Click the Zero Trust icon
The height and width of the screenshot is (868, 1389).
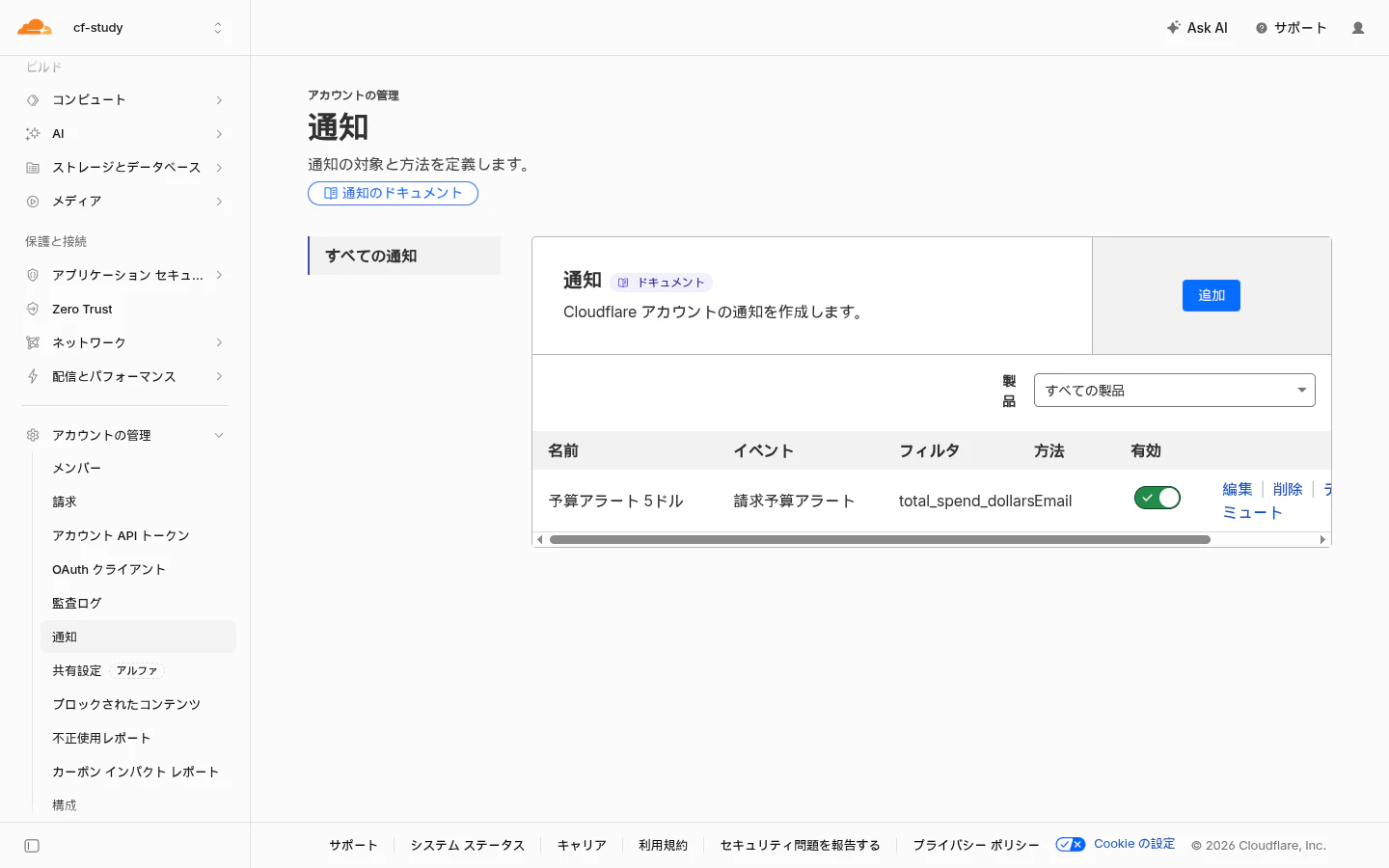33,309
